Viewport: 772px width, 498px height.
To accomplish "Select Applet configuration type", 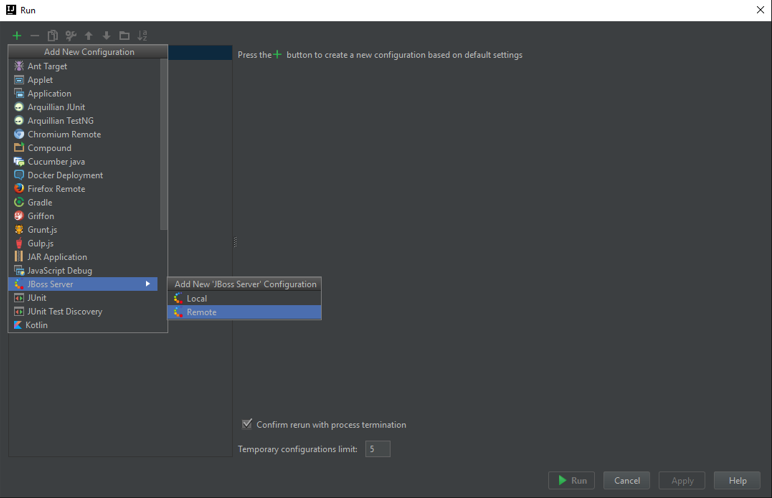I will [x=83, y=80].
